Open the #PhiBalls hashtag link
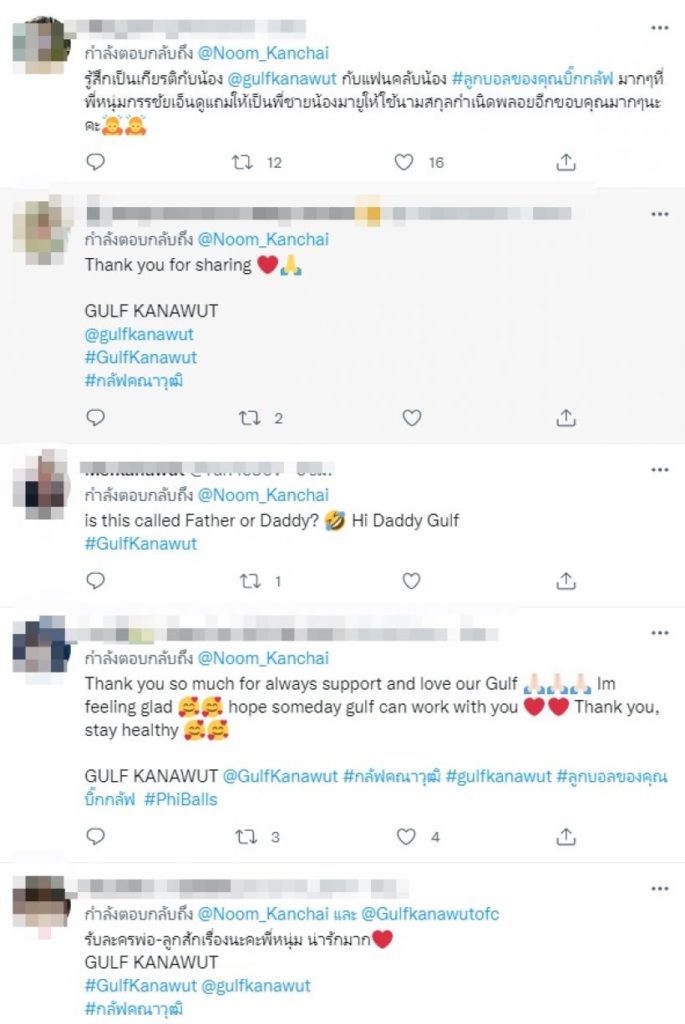The image size is (685, 1024). coord(181,799)
